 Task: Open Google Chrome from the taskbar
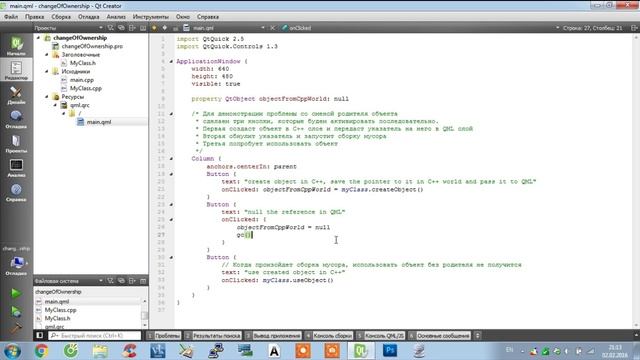pyautogui.click(x=41, y=351)
